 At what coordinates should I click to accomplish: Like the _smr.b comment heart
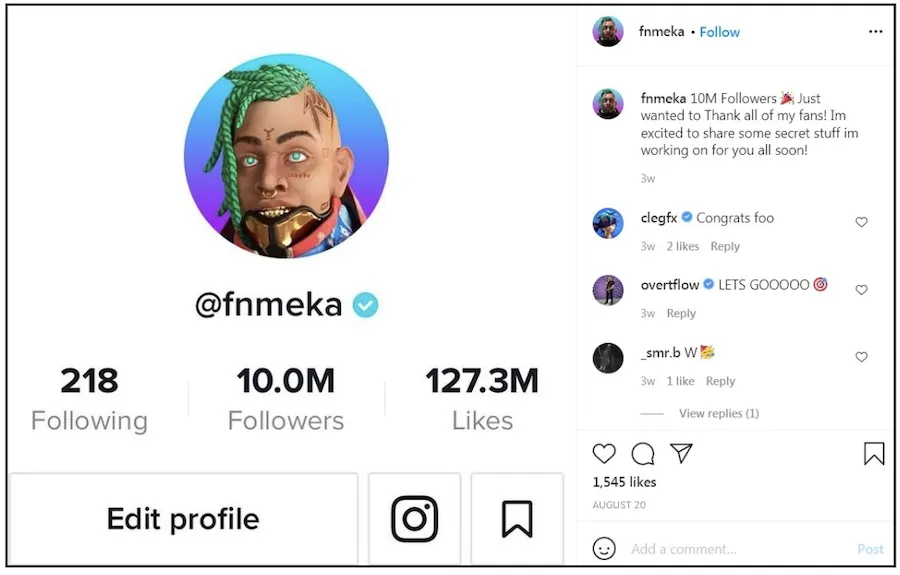tap(861, 357)
